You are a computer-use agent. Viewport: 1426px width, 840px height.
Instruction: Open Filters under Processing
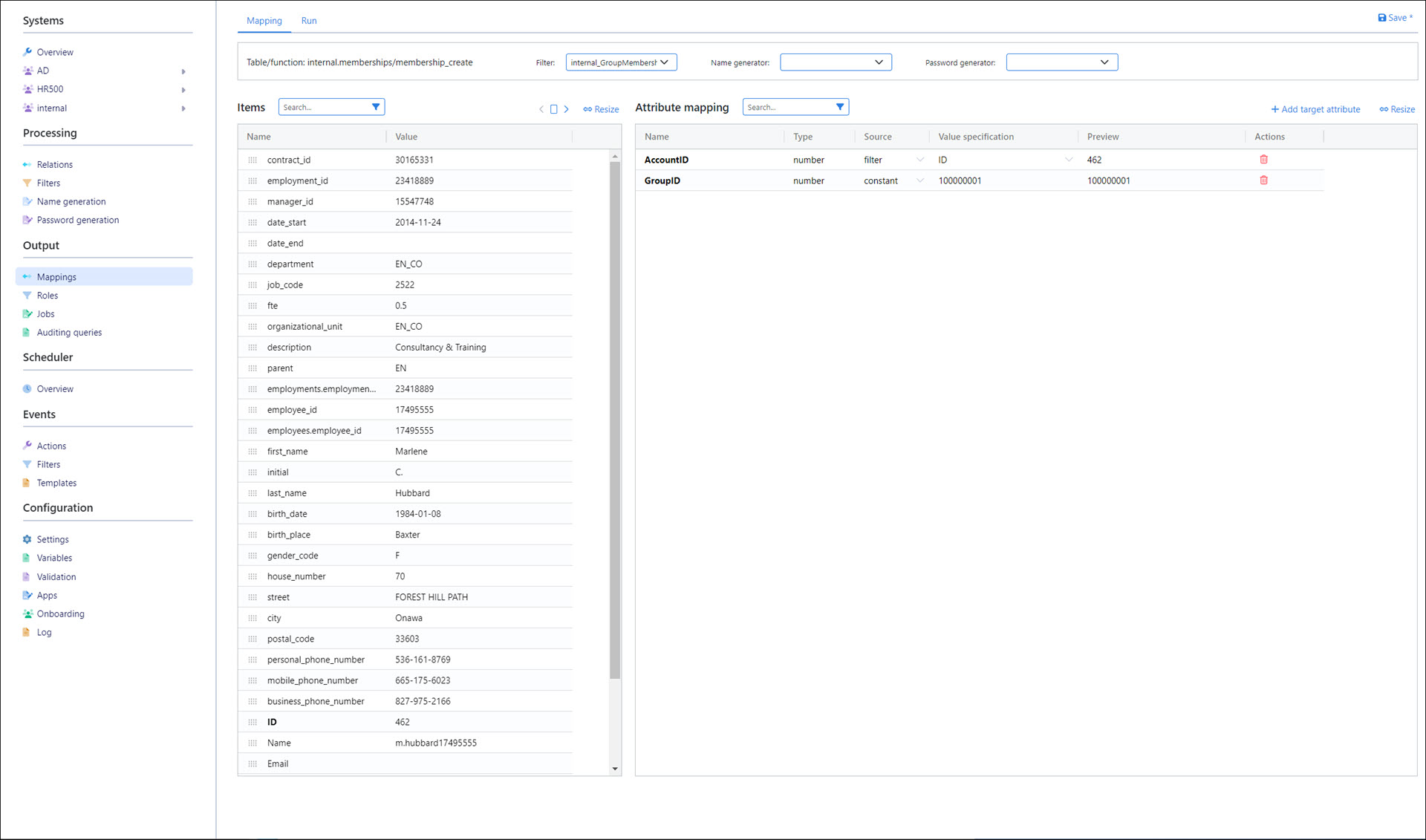[x=48, y=183]
